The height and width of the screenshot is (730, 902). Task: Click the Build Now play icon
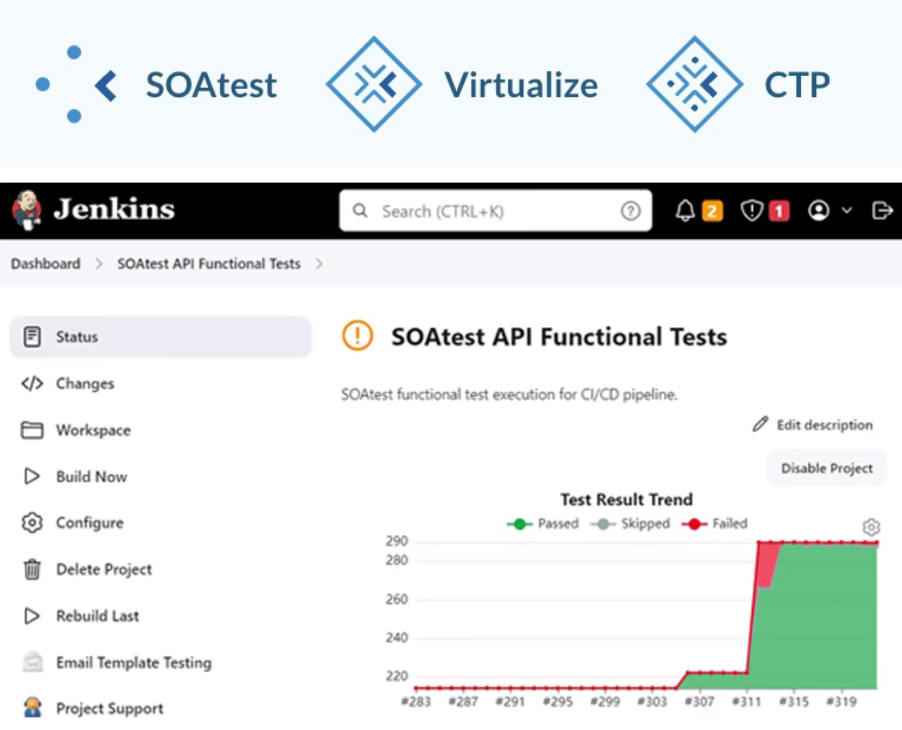(32, 476)
